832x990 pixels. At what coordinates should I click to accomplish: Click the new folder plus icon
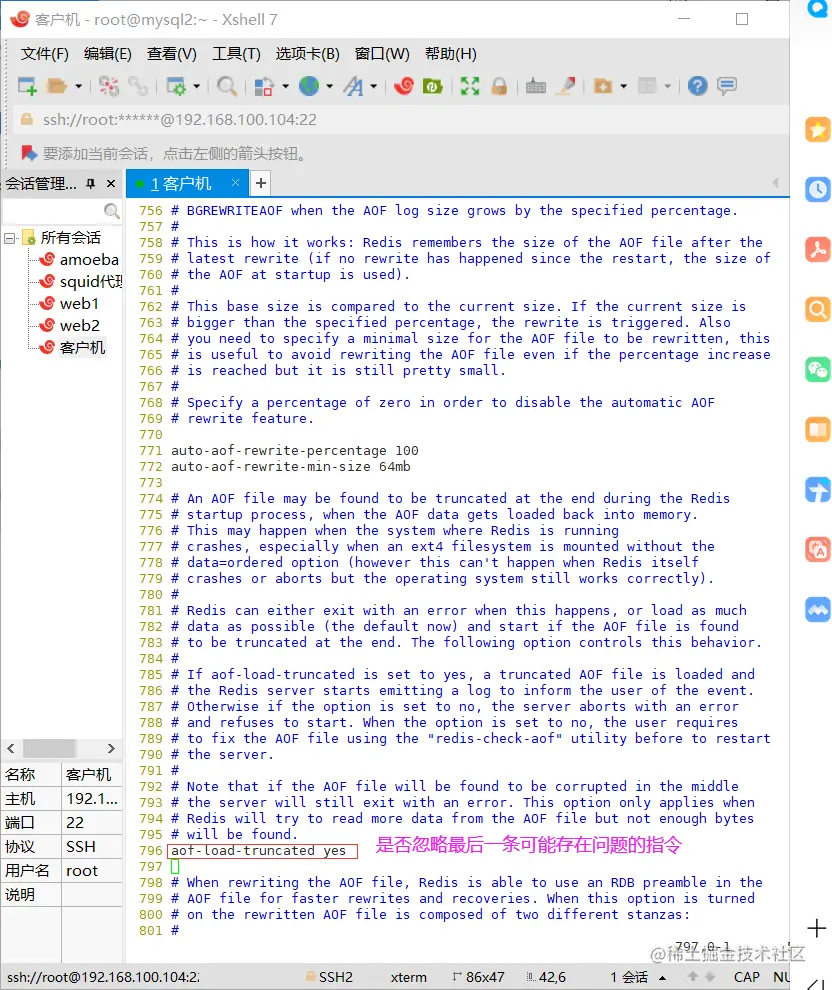click(x=603, y=86)
